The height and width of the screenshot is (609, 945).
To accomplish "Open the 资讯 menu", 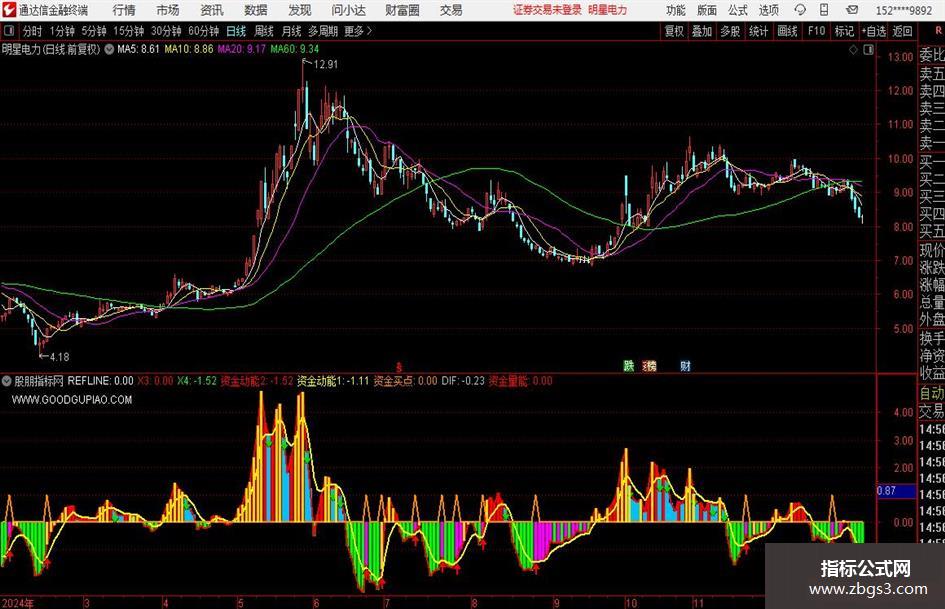I will (x=212, y=10).
